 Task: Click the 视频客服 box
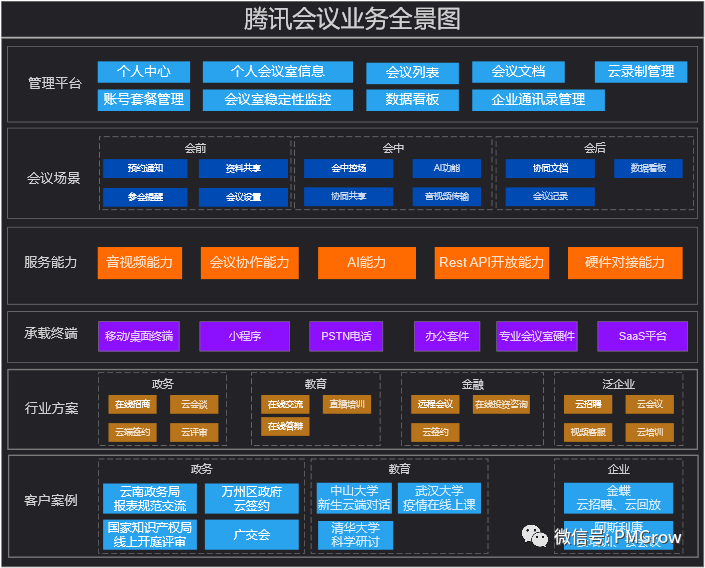(x=588, y=433)
